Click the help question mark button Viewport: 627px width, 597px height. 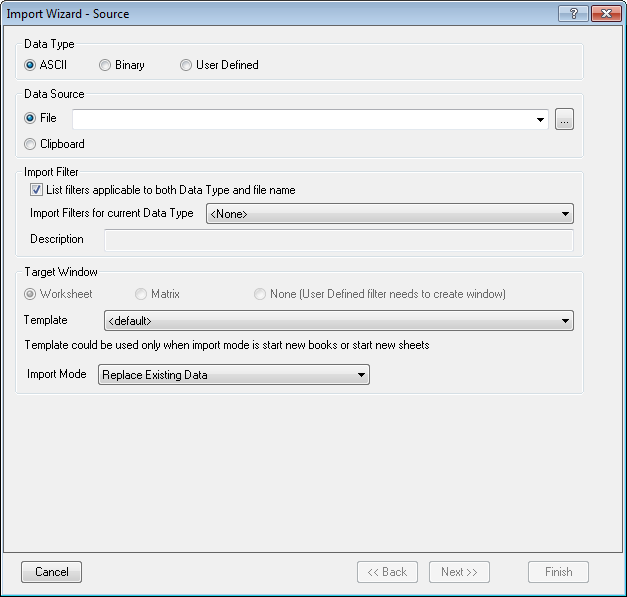click(x=573, y=14)
